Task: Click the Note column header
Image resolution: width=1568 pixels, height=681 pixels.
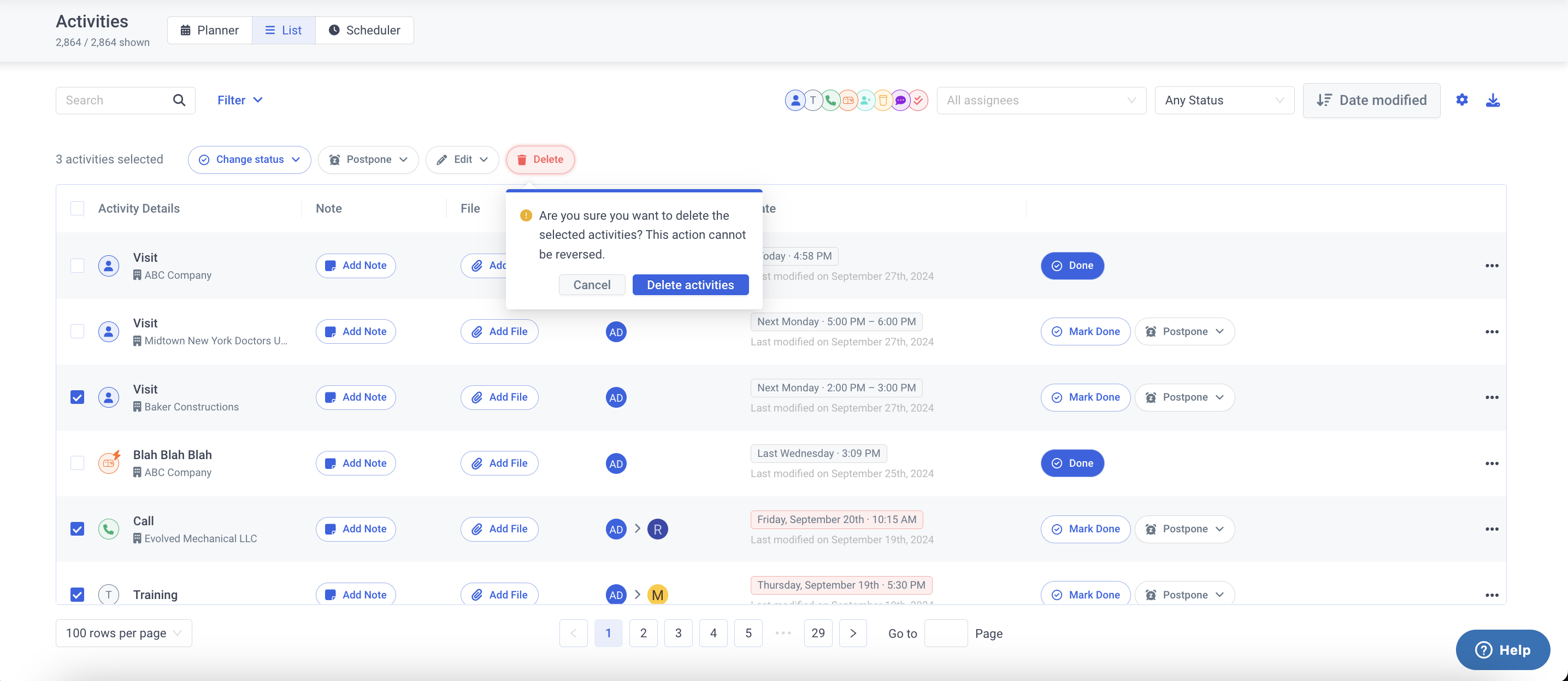Action: (329, 208)
